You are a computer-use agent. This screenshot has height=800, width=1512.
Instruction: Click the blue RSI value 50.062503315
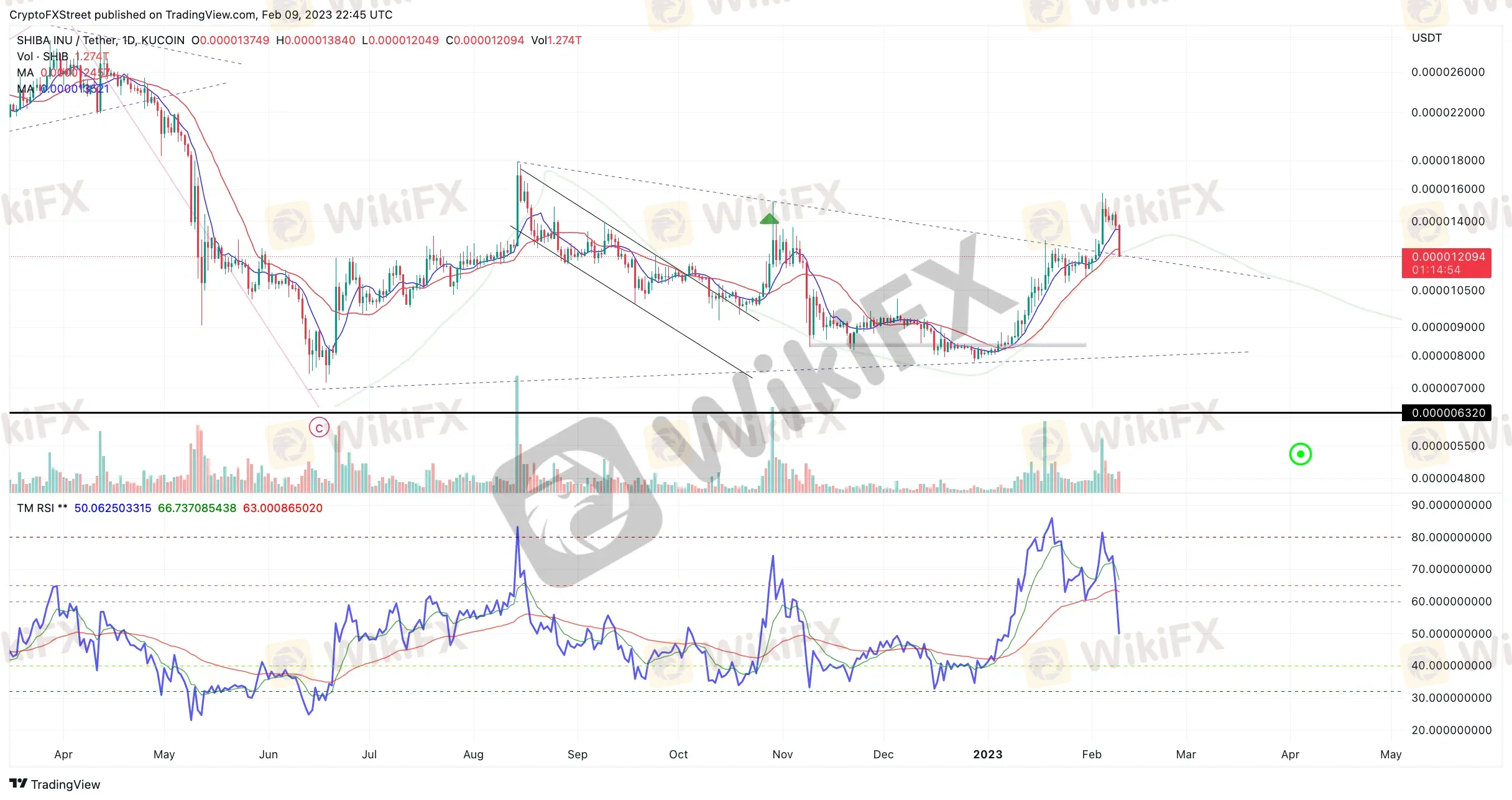pyautogui.click(x=113, y=508)
